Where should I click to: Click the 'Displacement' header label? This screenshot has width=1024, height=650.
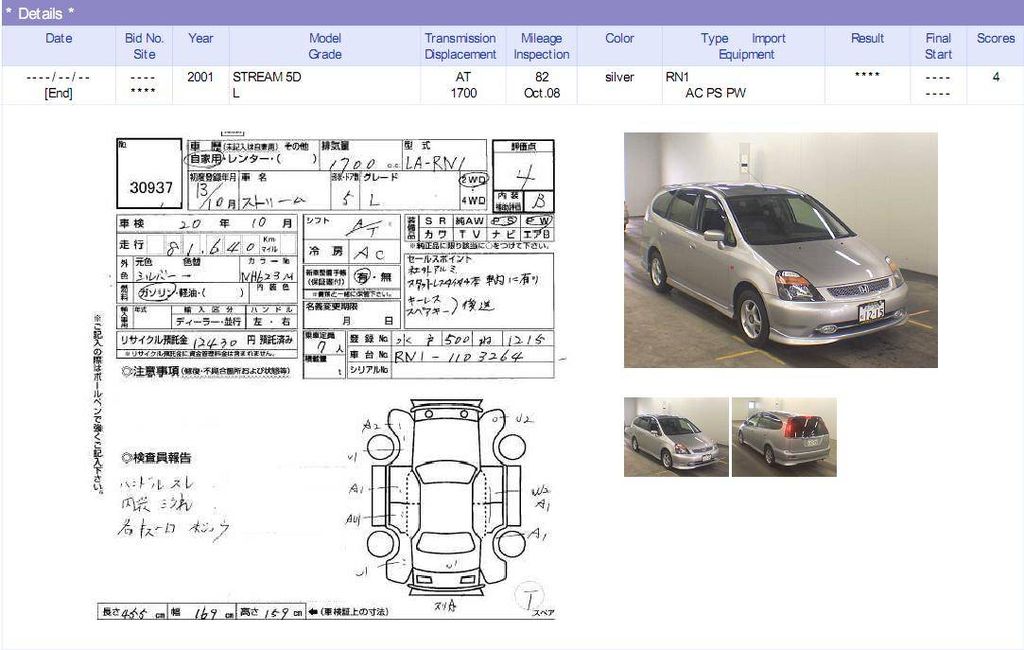click(x=460, y=54)
